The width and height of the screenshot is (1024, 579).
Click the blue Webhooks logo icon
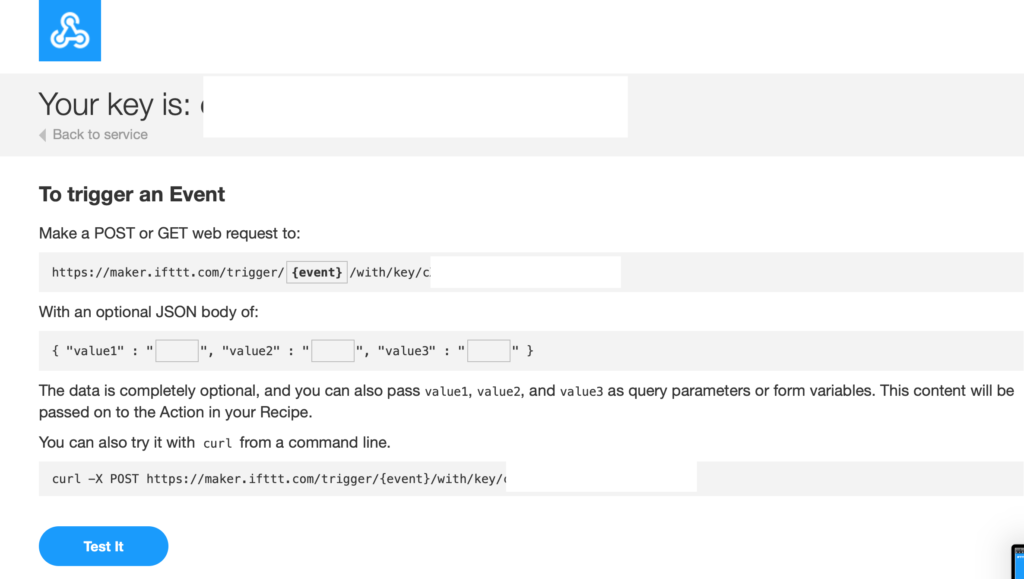tap(70, 31)
